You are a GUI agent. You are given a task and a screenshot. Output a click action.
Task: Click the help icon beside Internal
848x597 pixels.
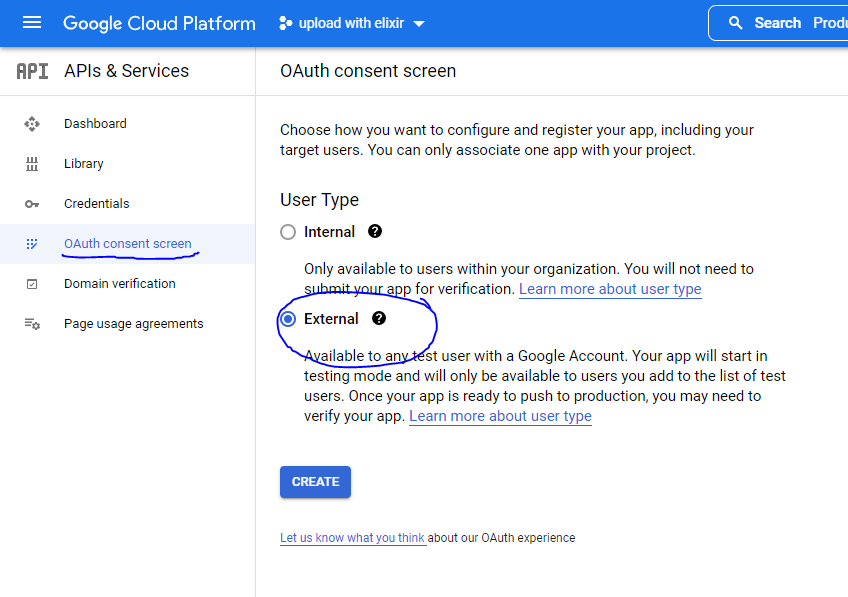375,231
